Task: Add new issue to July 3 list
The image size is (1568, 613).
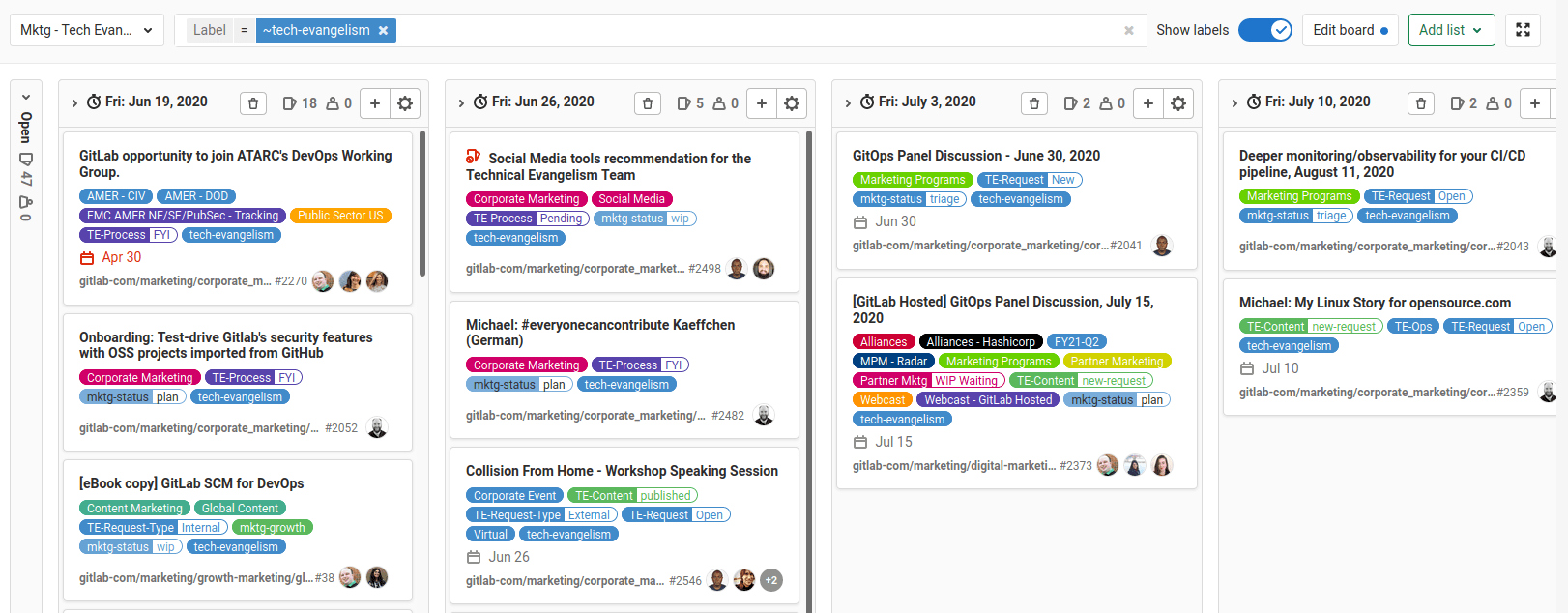Action: pyautogui.click(x=1148, y=103)
